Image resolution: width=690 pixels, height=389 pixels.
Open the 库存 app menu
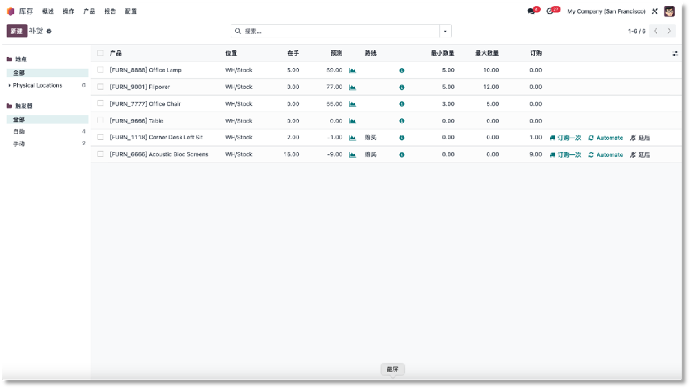(26, 11)
